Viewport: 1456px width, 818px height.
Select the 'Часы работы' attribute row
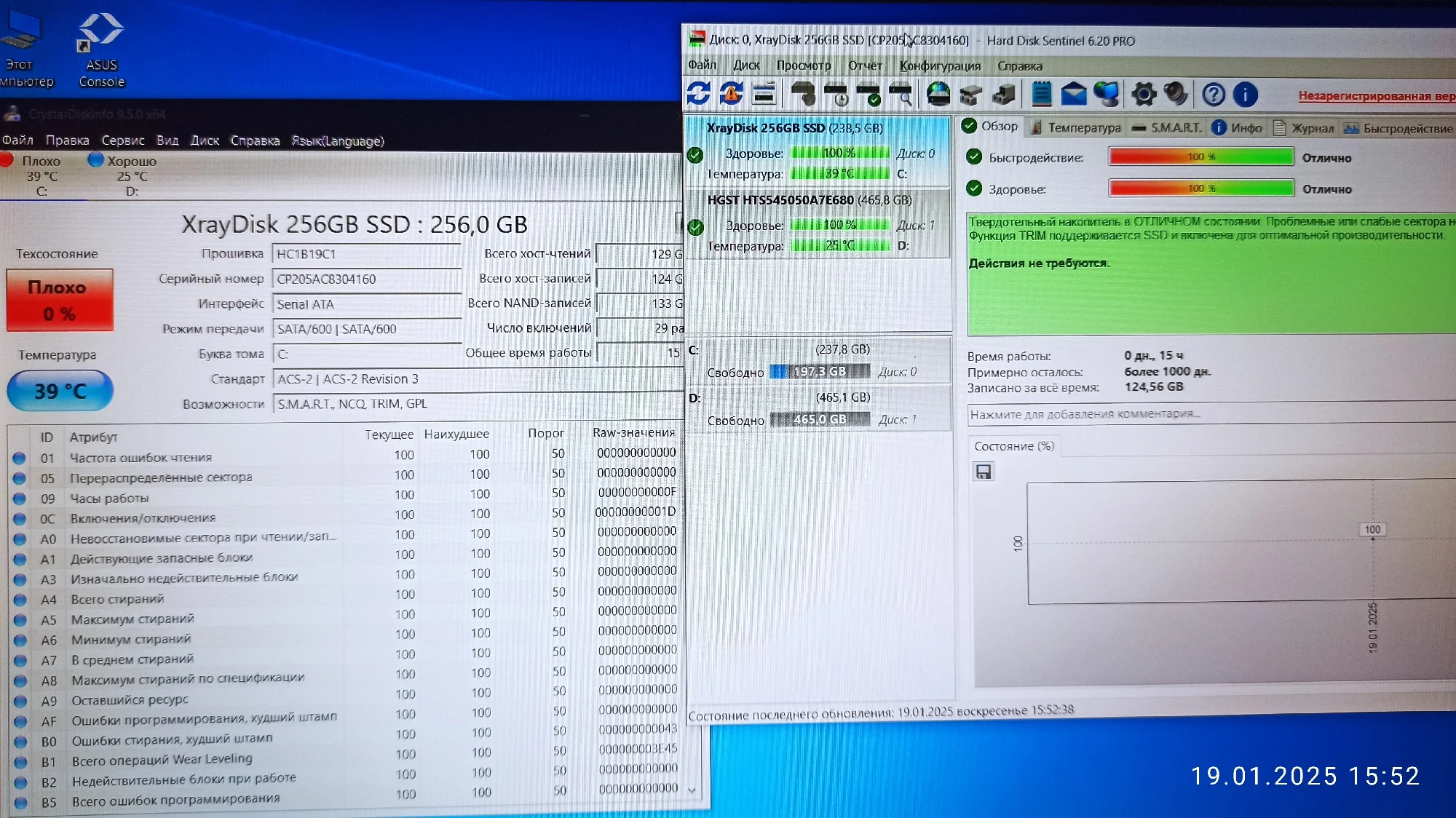point(346,496)
